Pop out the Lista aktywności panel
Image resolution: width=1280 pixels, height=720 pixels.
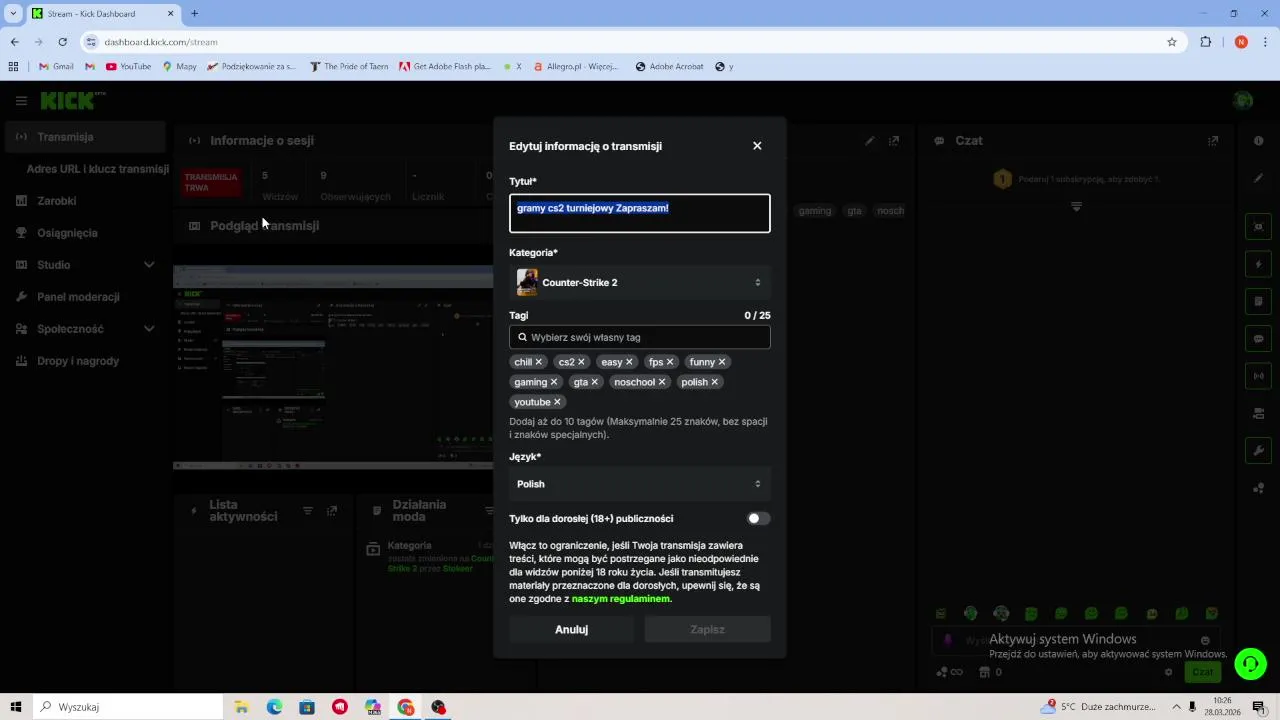332,511
